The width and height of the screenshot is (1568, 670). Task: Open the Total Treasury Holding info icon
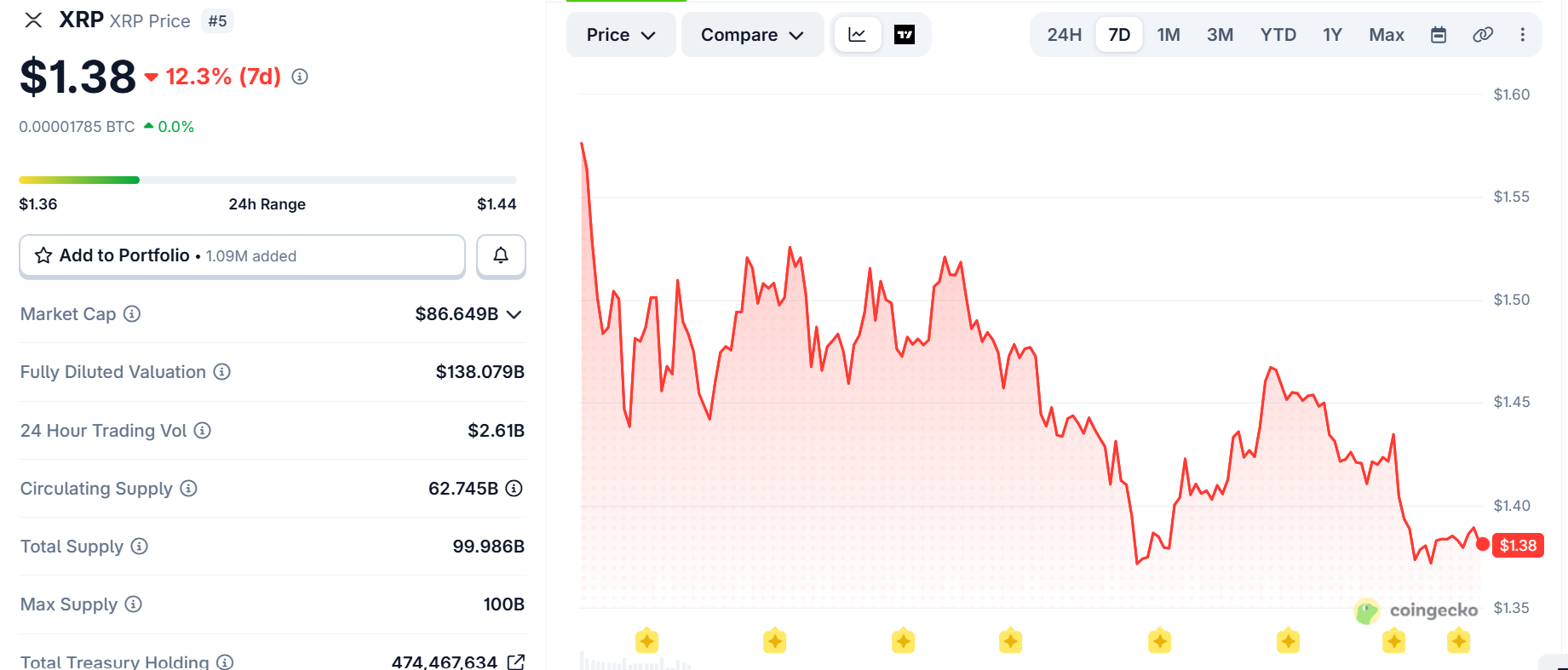(225, 662)
